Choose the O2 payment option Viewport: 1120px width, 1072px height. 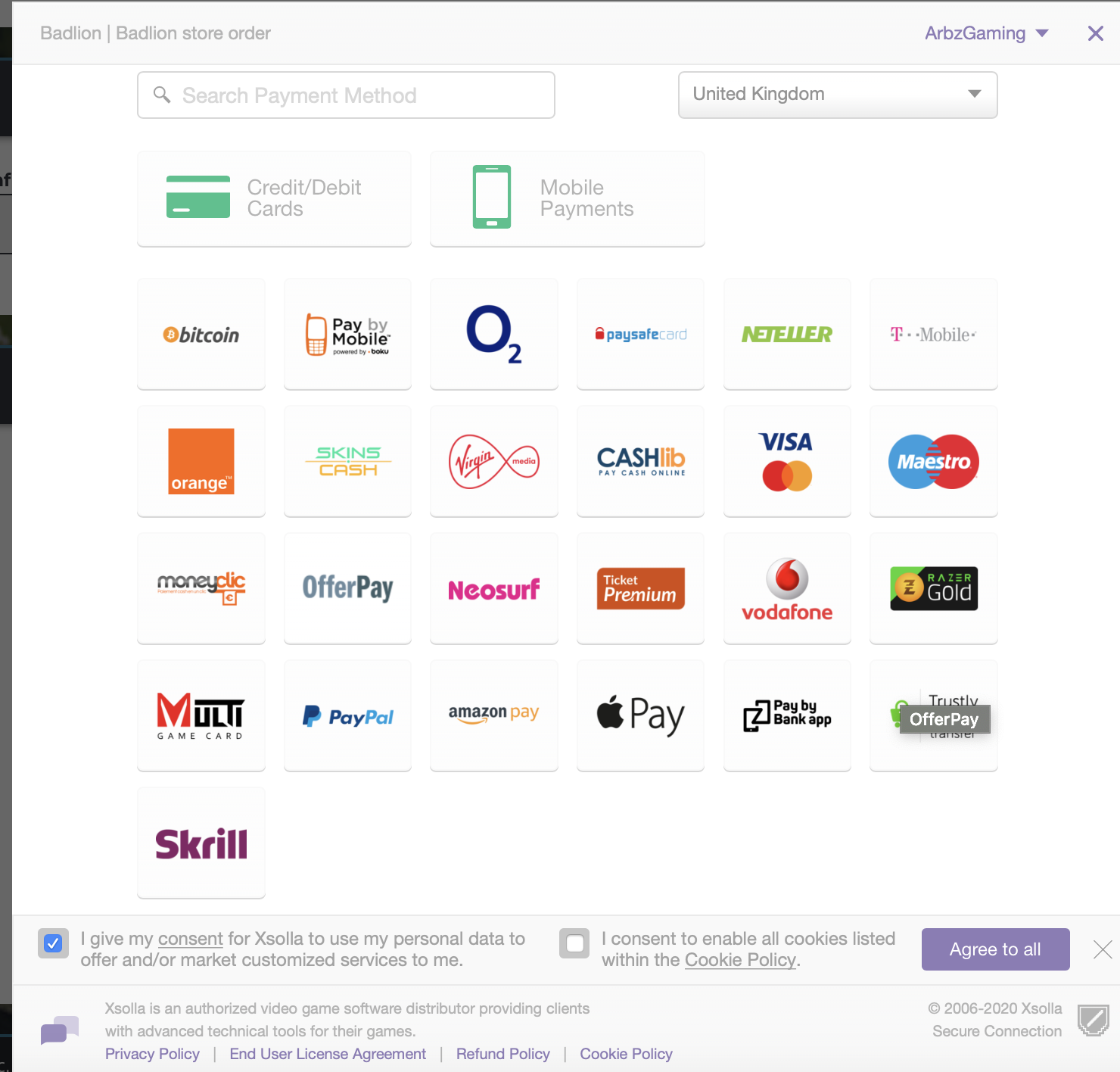(x=494, y=334)
